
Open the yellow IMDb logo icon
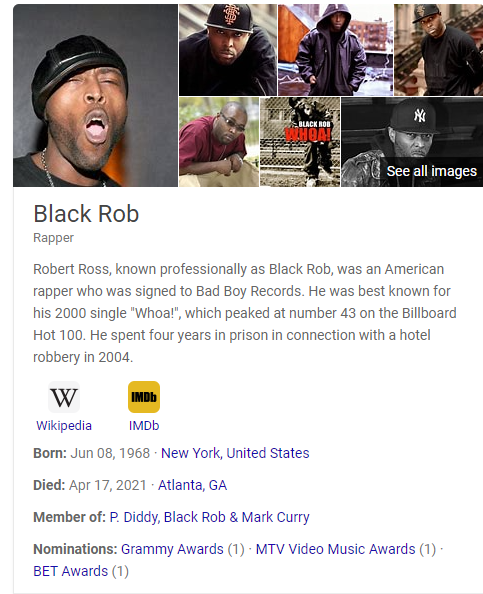pyautogui.click(x=144, y=397)
